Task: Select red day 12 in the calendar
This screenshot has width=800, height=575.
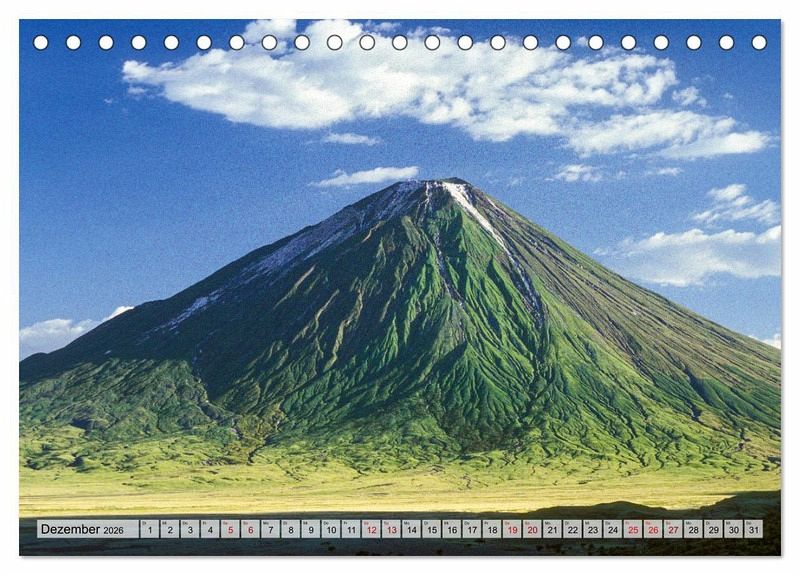Action: click(x=371, y=530)
